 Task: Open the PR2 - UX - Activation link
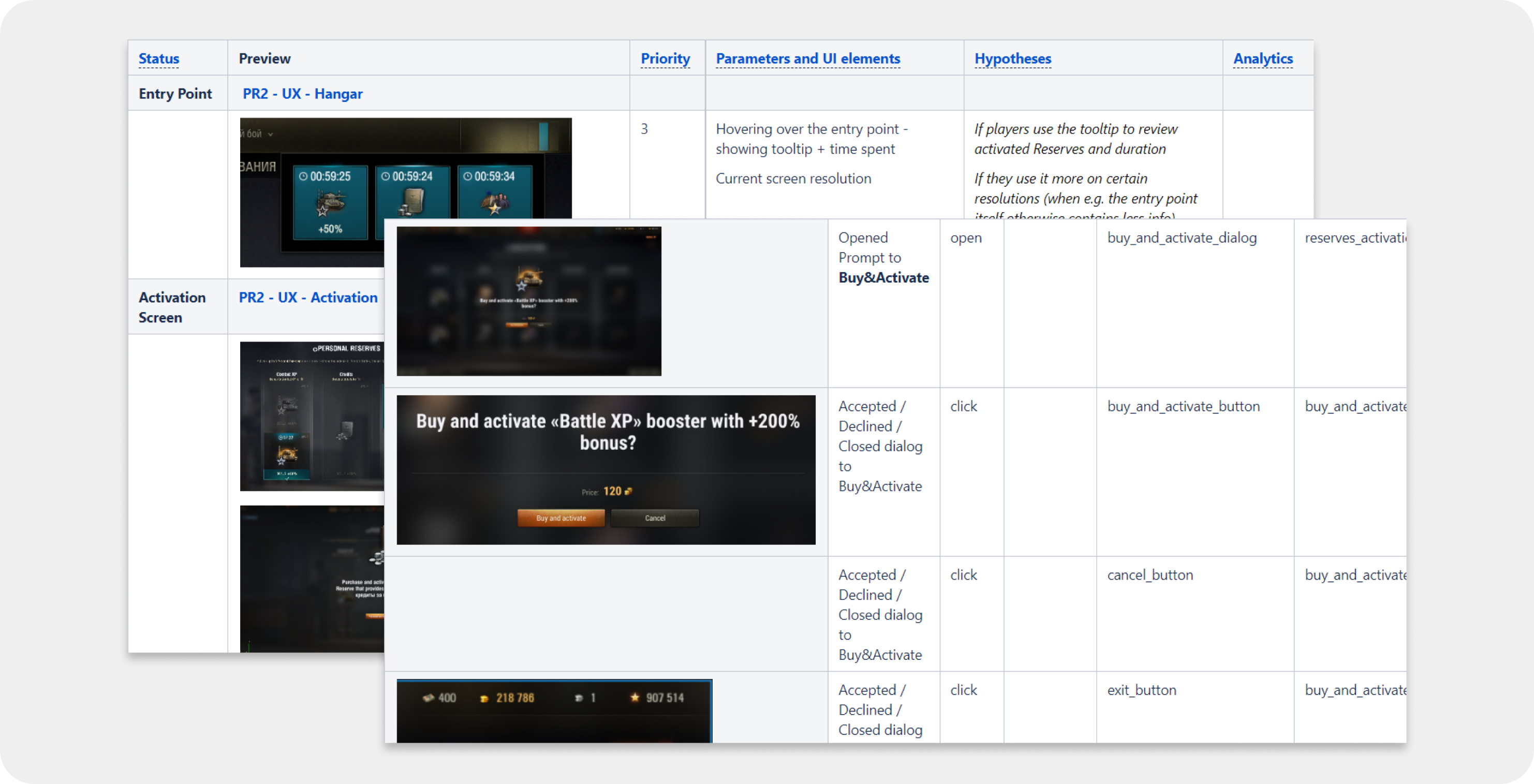[308, 297]
